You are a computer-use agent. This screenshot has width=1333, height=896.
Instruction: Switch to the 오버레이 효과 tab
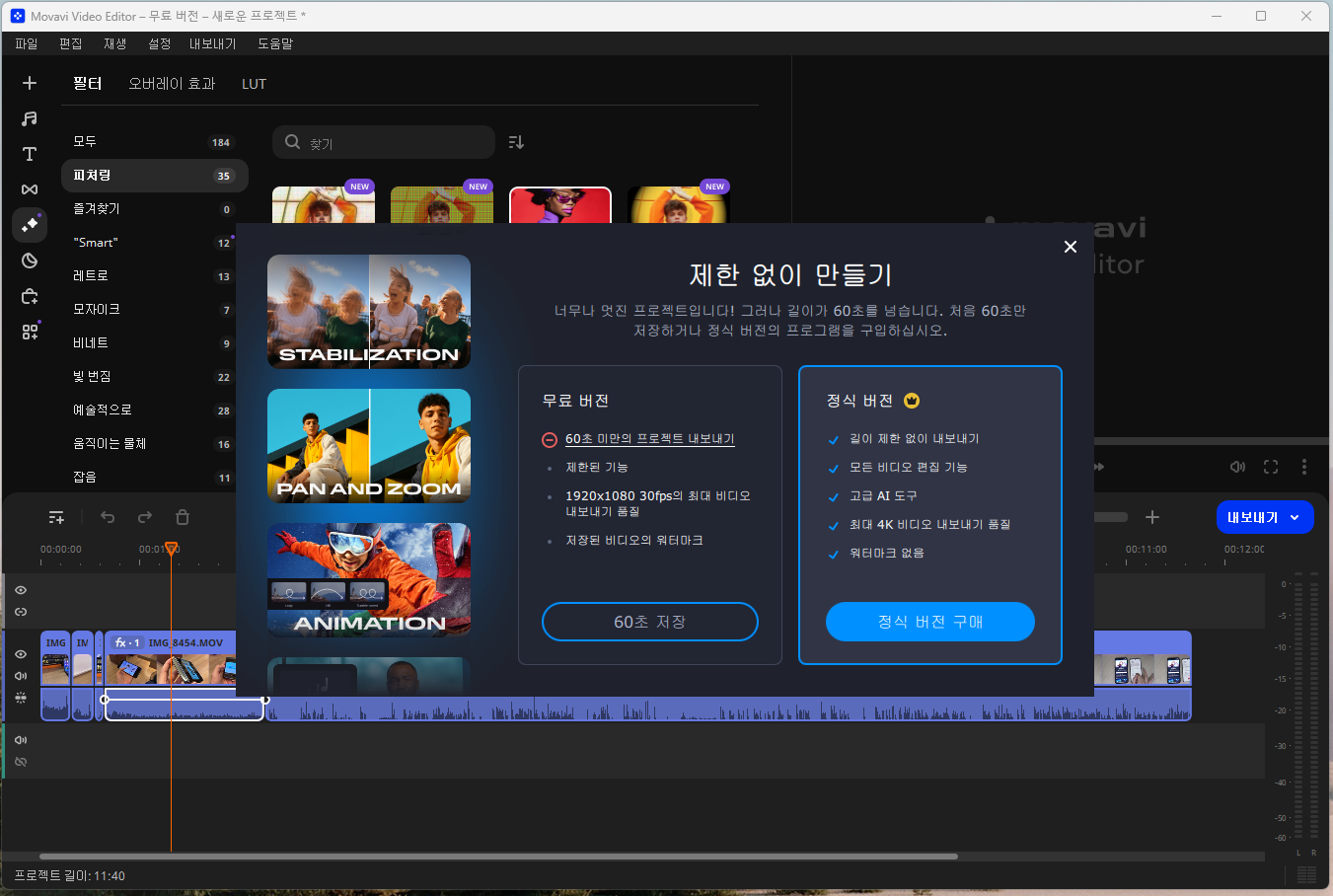(x=172, y=84)
